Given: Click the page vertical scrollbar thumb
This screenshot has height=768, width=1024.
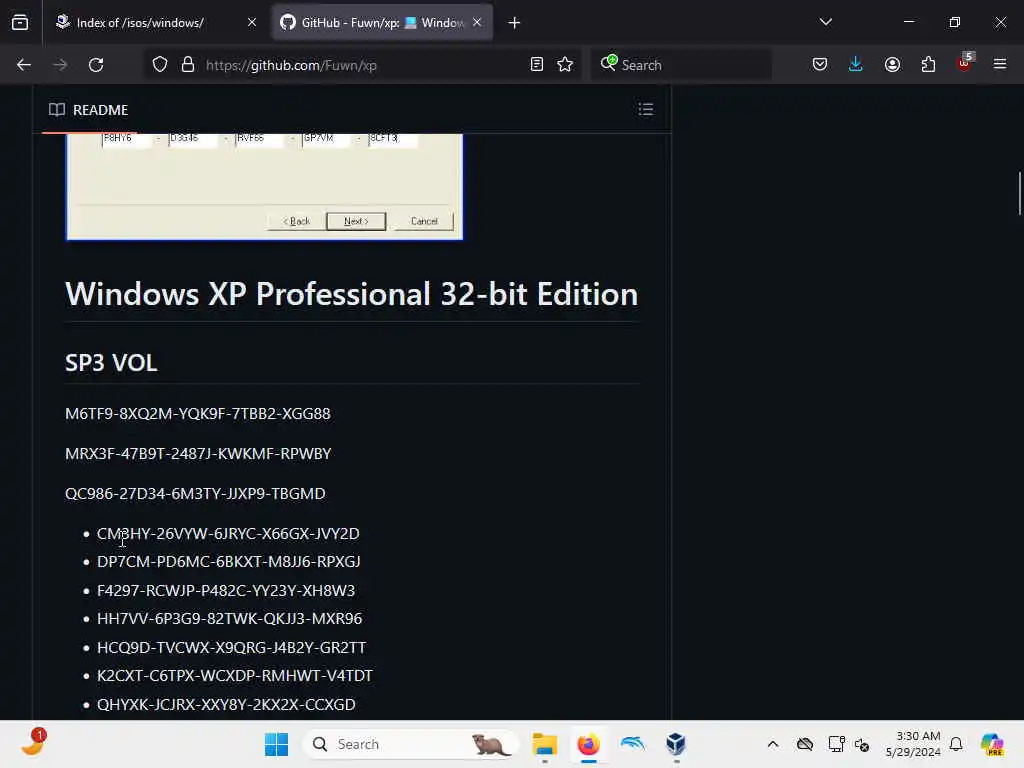Looking at the screenshot, I should [x=1019, y=193].
